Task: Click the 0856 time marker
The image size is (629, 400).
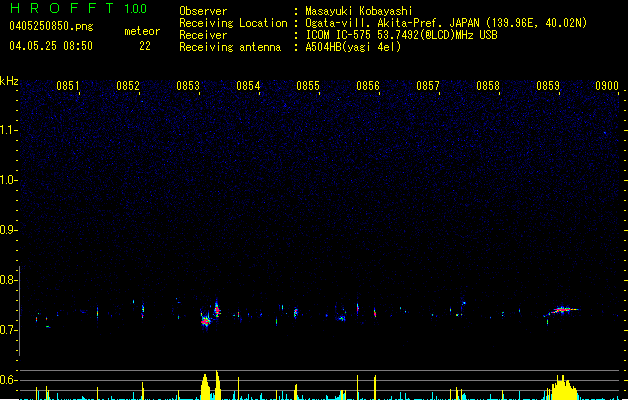Action: (368, 86)
